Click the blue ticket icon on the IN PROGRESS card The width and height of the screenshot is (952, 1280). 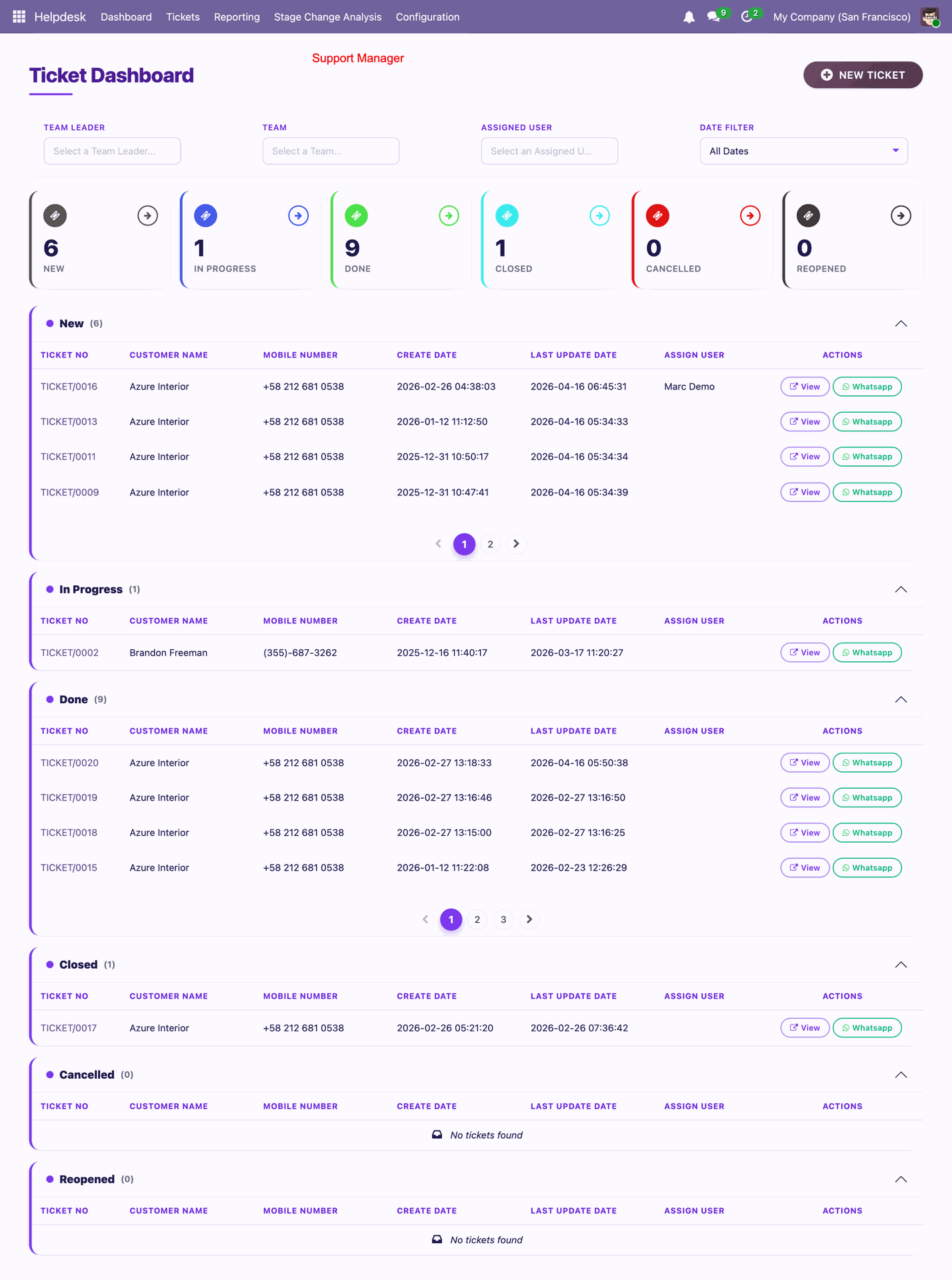tap(206, 215)
